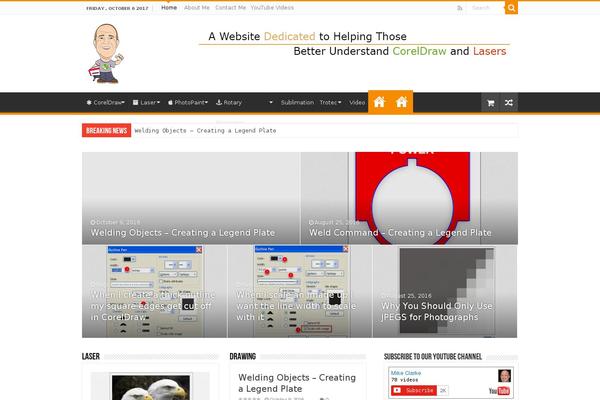Click the cartoon man site logo
The image size is (600, 400).
106,54
